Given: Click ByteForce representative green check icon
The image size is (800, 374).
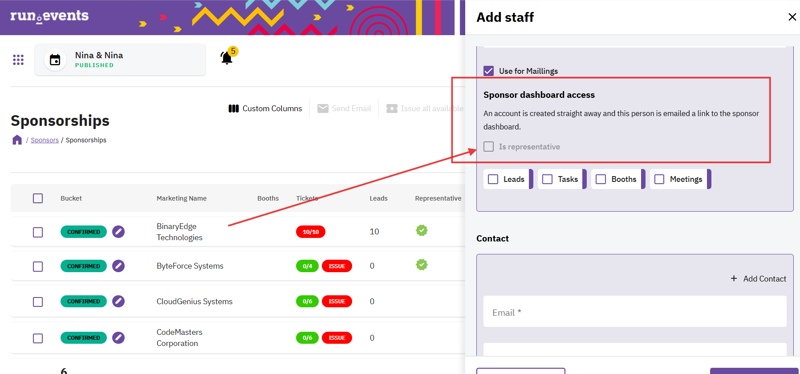Looking at the screenshot, I should [x=421, y=265].
